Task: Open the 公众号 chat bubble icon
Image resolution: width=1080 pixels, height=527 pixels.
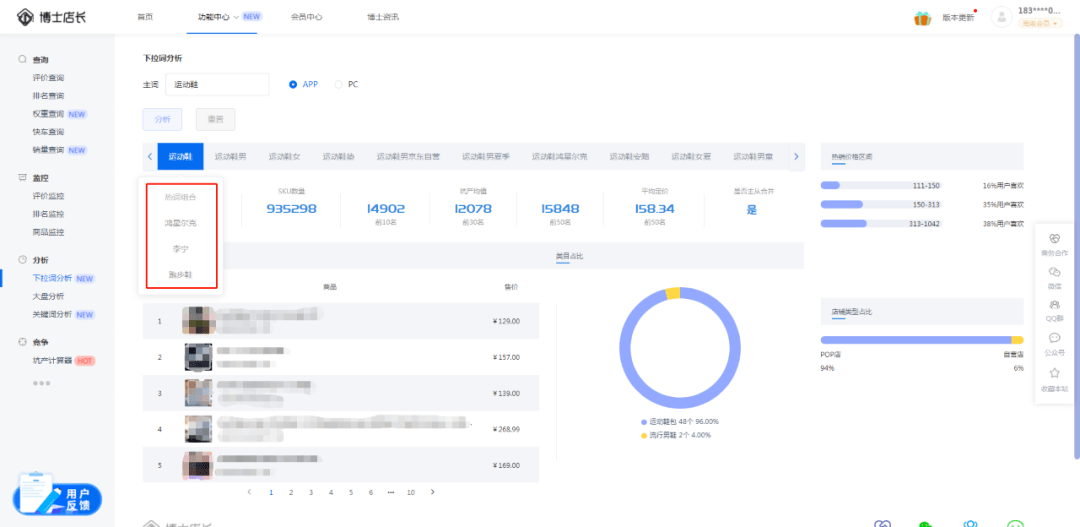Action: click(x=1054, y=338)
